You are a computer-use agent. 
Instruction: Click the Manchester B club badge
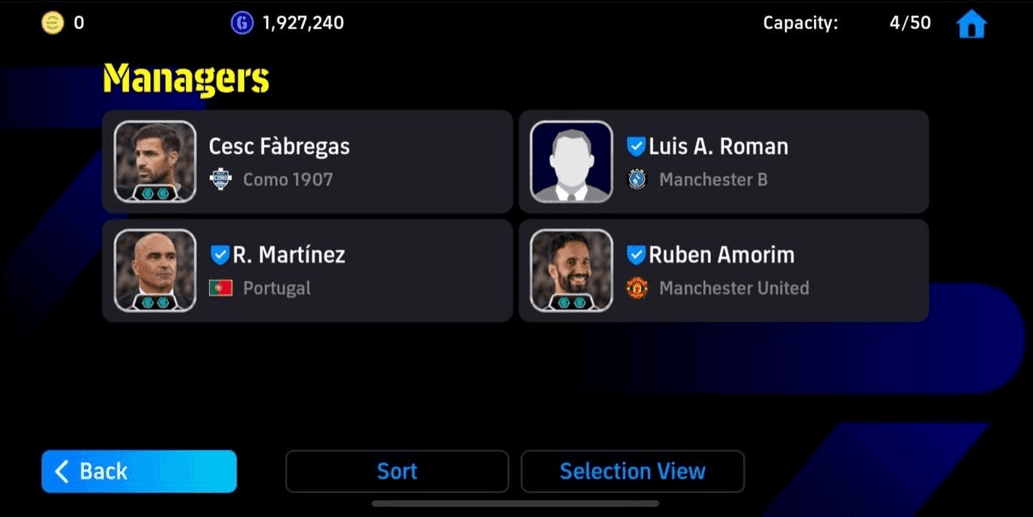click(636, 179)
